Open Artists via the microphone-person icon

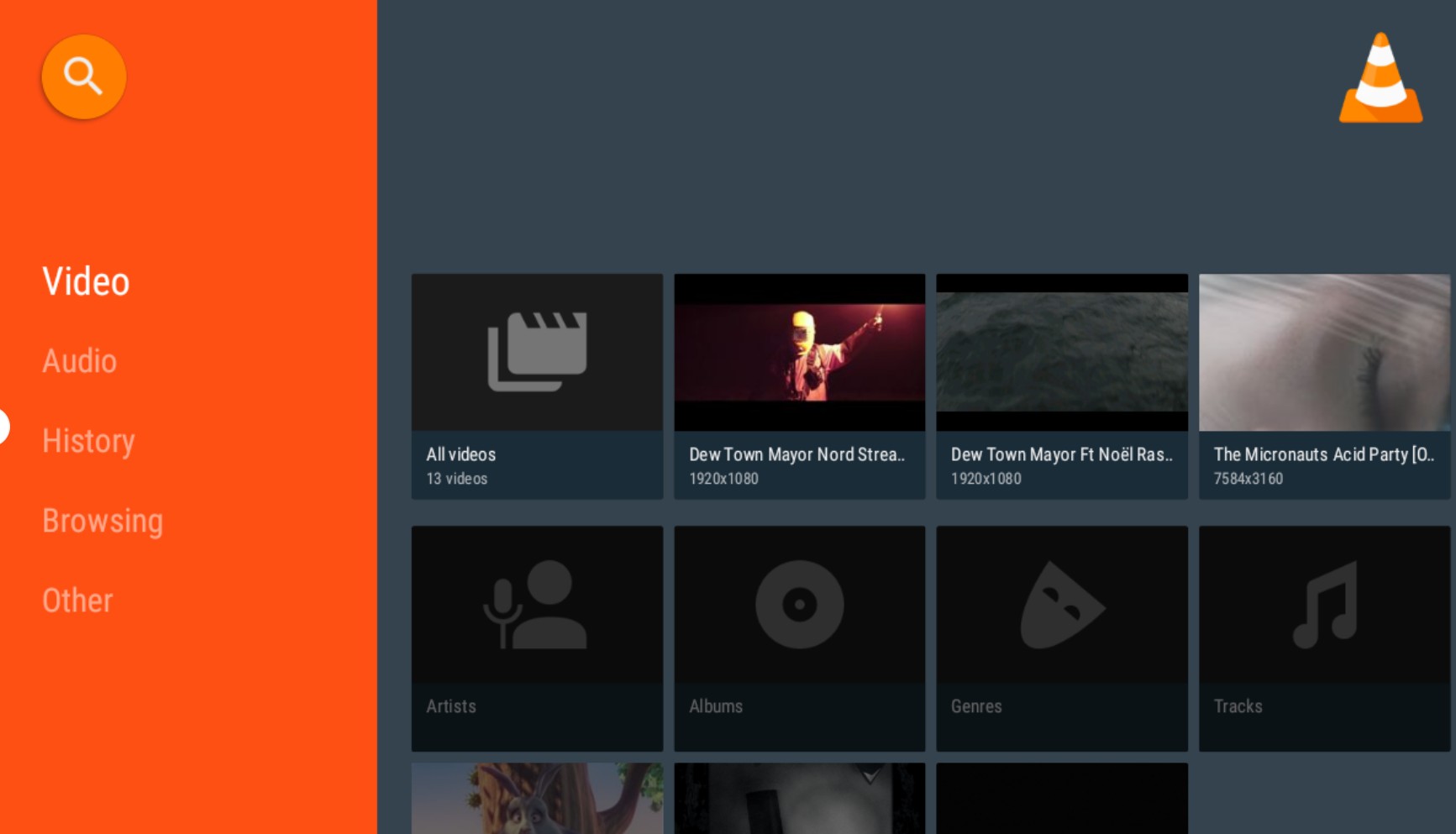(537, 603)
